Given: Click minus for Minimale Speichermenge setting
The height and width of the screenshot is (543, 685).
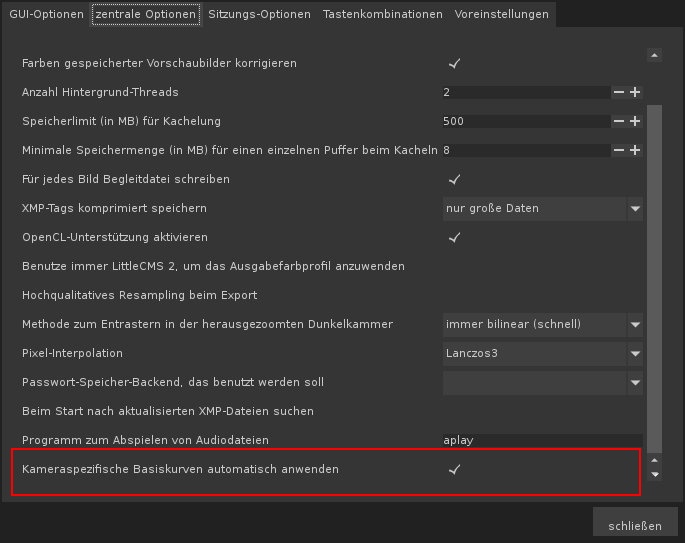Looking at the screenshot, I should point(619,150).
